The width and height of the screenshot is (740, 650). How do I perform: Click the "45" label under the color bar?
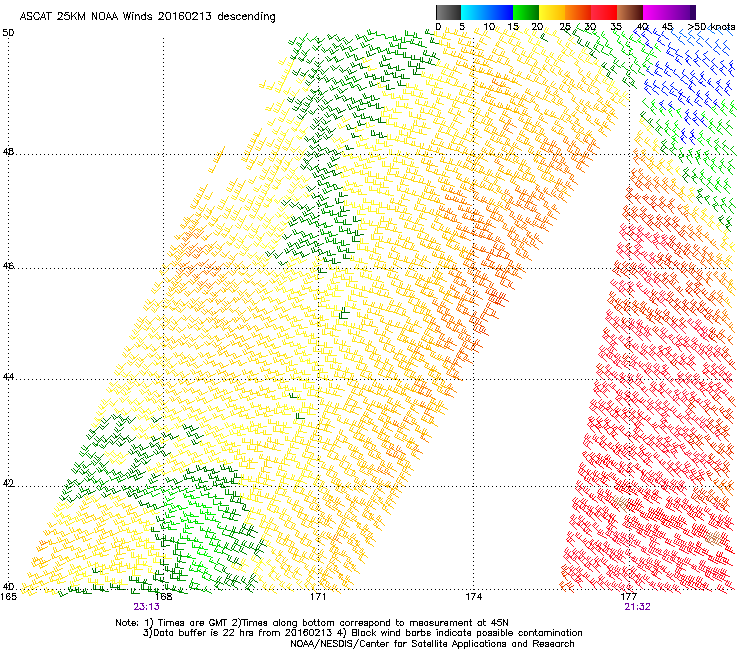point(667,27)
